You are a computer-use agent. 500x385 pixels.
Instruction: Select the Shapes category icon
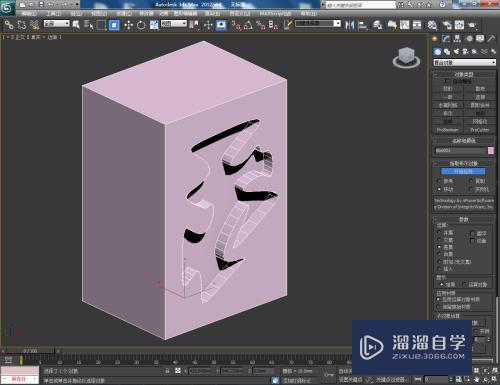447,51
